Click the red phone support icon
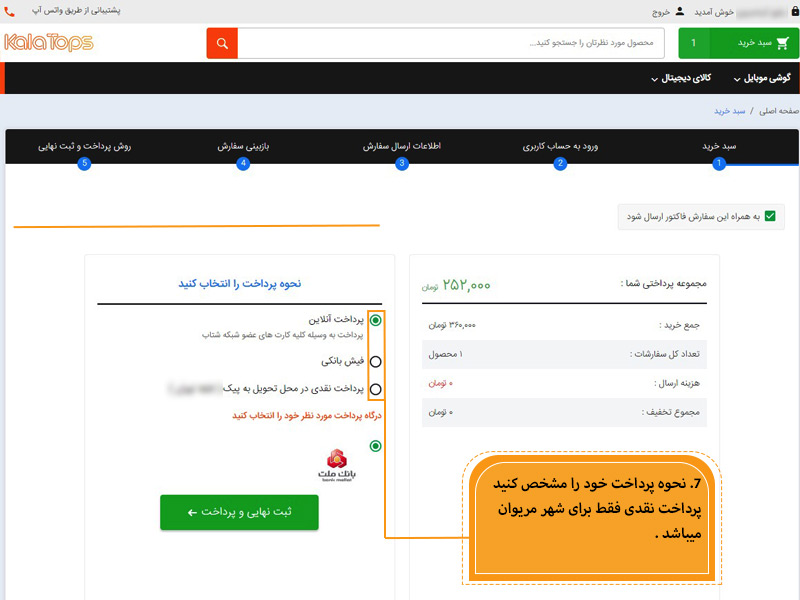800x600 pixels. [x=9, y=12]
